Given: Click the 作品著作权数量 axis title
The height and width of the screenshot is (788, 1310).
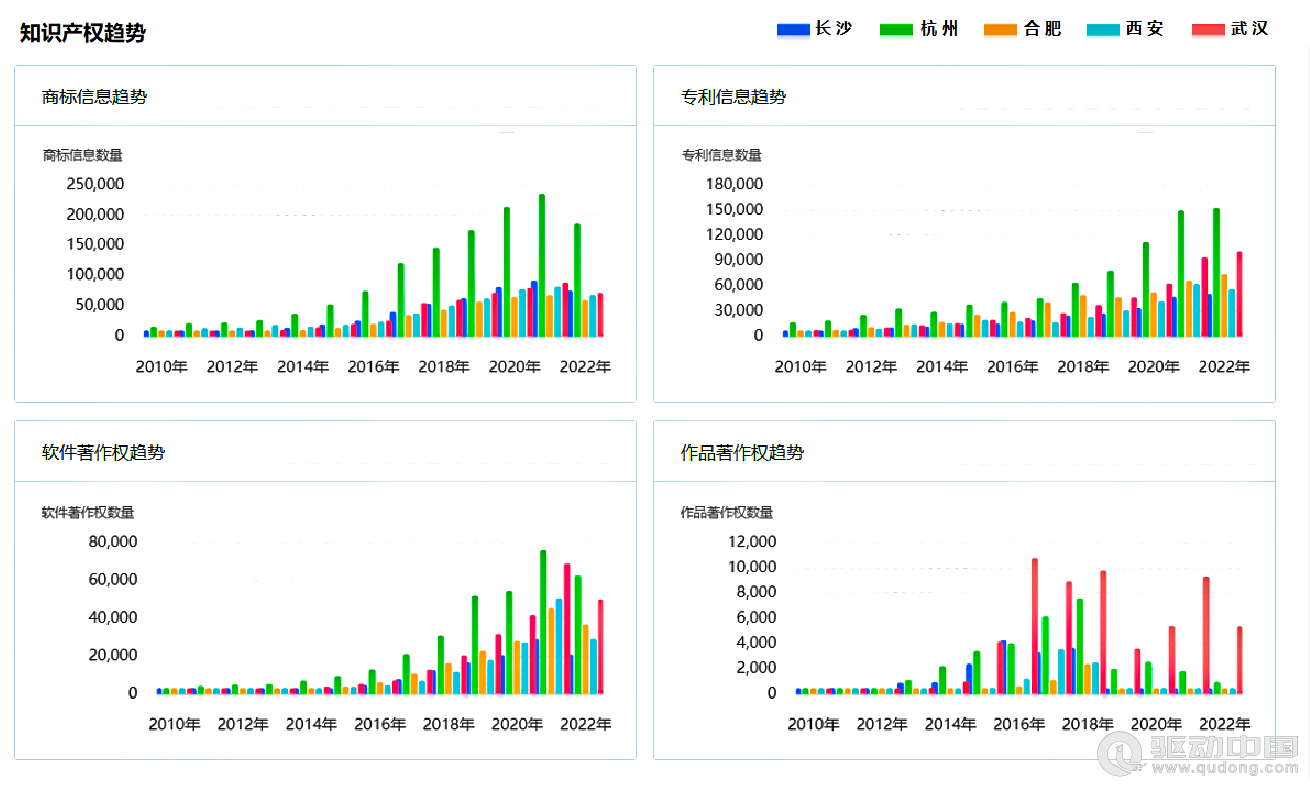Looking at the screenshot, I should [727, 512].
